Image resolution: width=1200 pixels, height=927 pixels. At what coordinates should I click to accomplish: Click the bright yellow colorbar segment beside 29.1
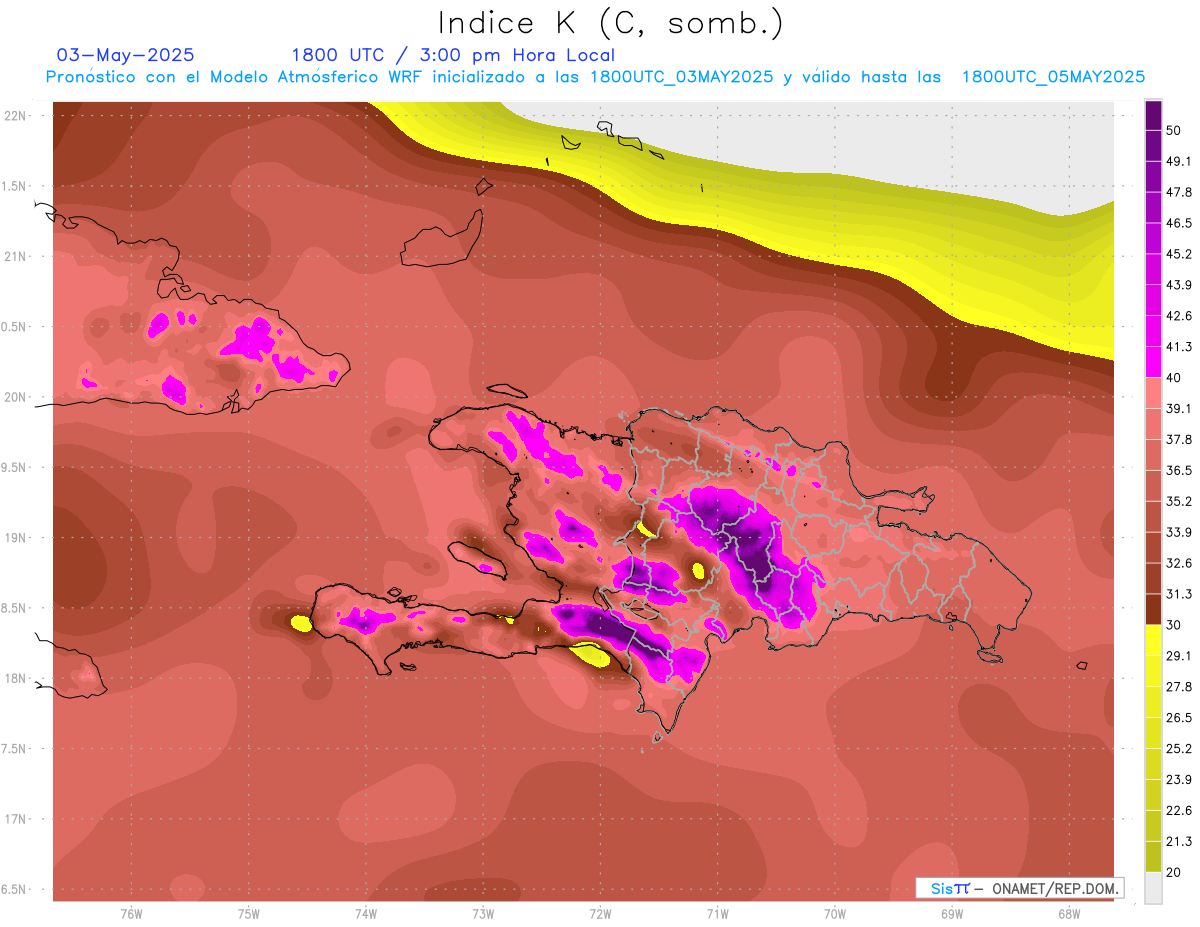[x=1153, y=640]
